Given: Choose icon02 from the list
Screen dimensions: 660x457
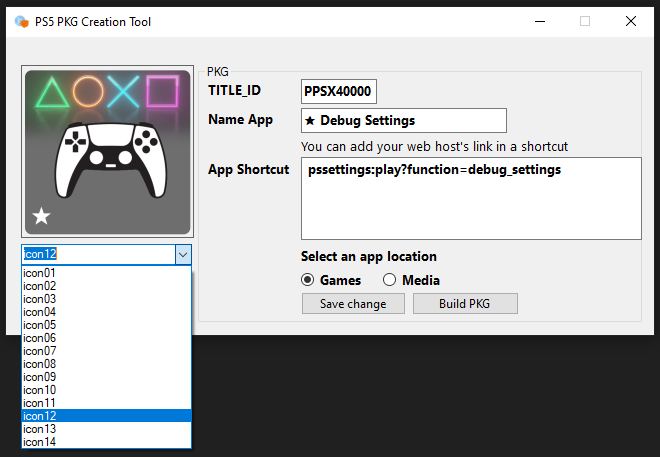Looking at the screenshot, I should click(x=106, y=286).
